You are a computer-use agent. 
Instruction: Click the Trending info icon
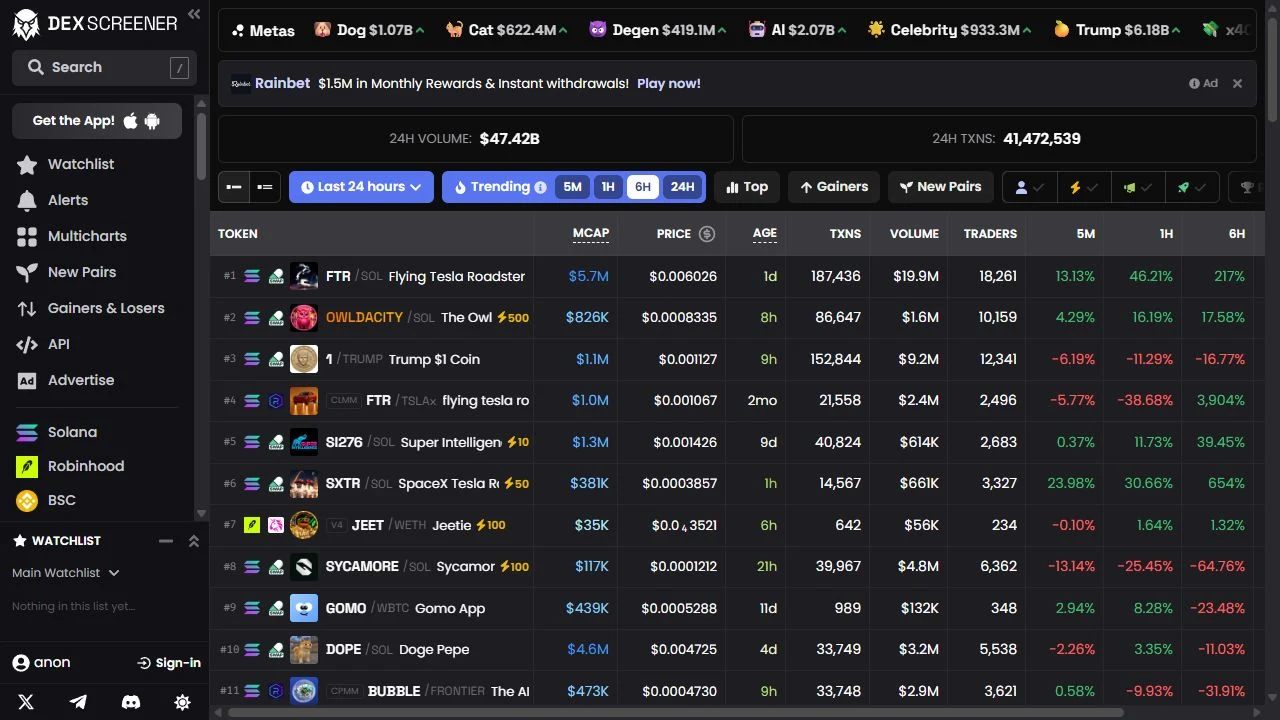[540, 187]
